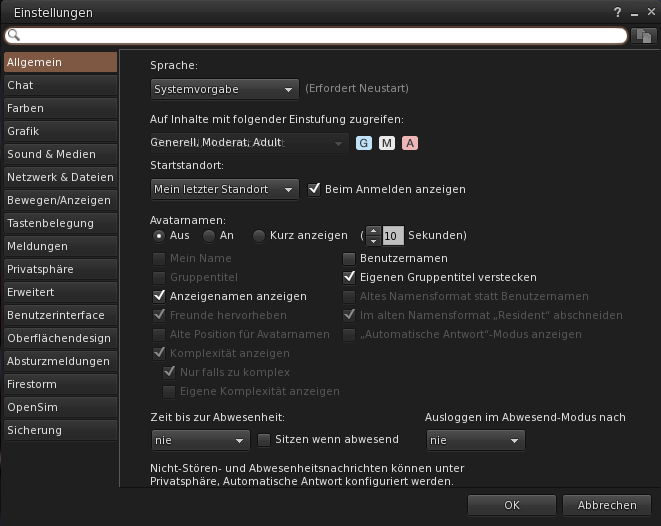Open the 'Zeit bis zur Abwesenheit' dropdown
This screenshot has width=661, height=526.
click(x=200, y=440)
